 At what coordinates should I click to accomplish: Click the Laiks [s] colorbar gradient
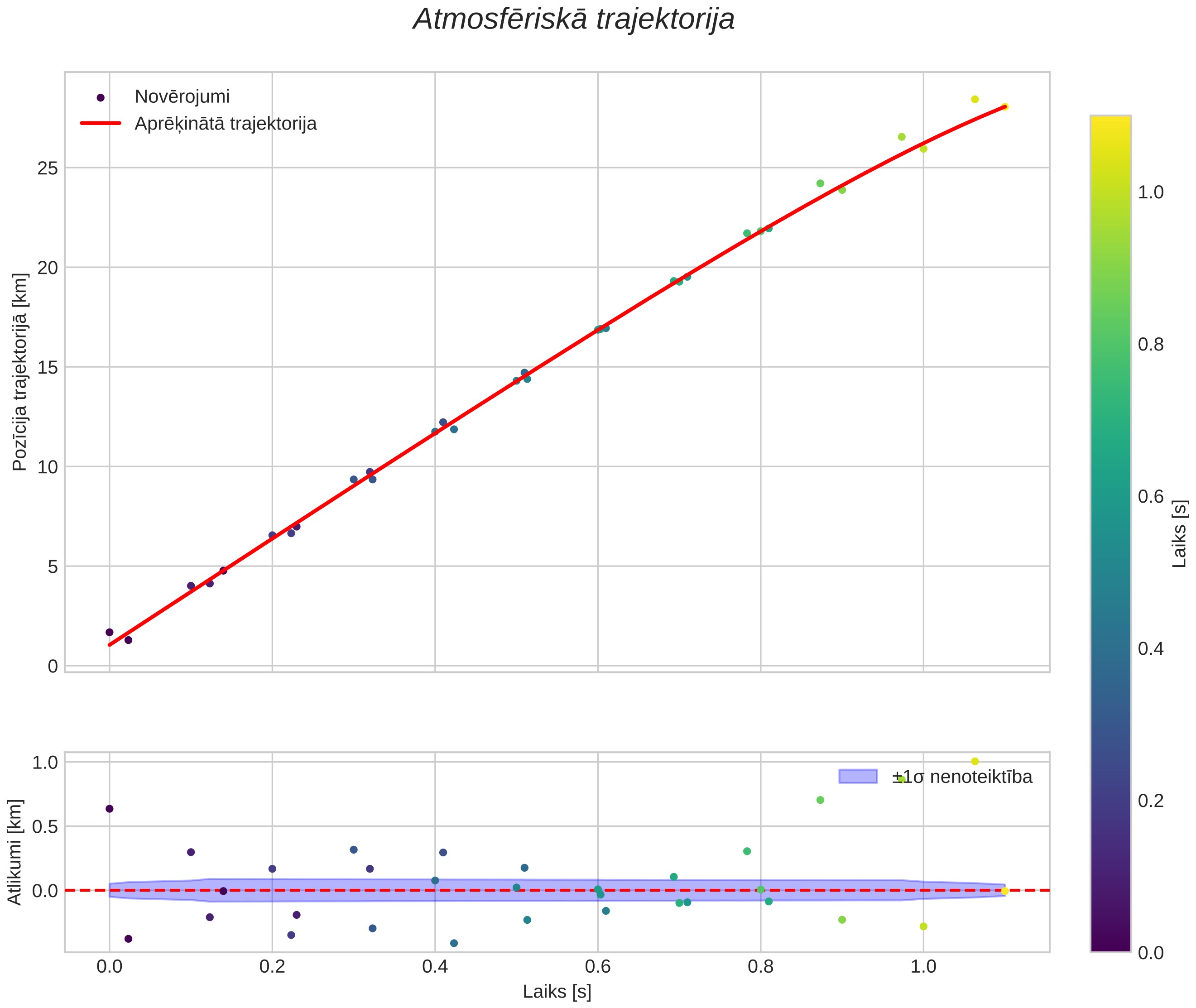pyautogui.click(x=1110, y=534)
